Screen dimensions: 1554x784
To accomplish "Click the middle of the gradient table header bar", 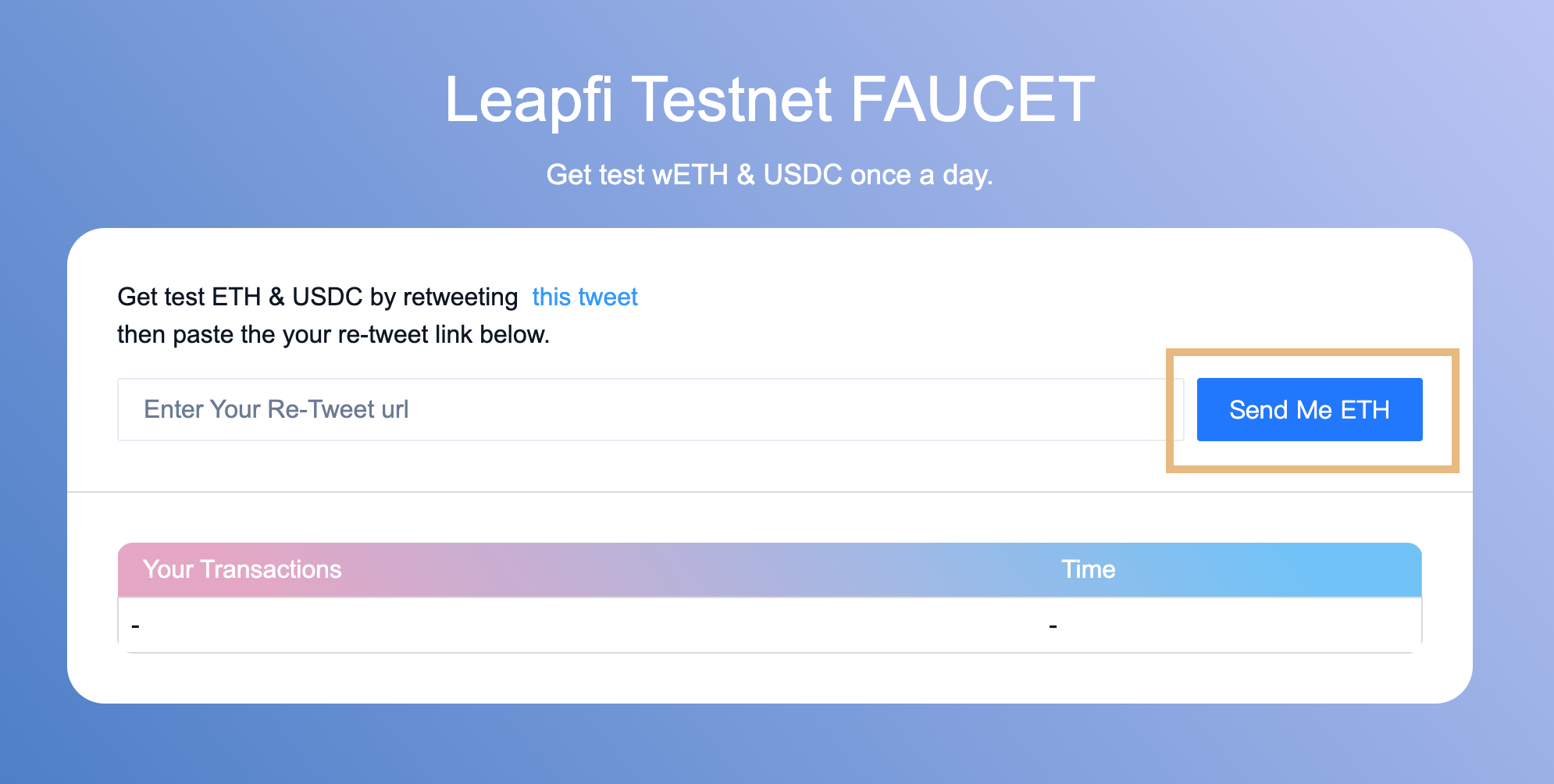I will [770, 569].
